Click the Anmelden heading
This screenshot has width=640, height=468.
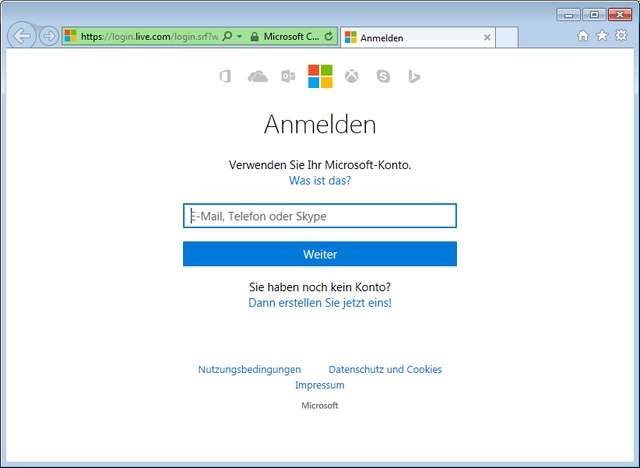320,124
